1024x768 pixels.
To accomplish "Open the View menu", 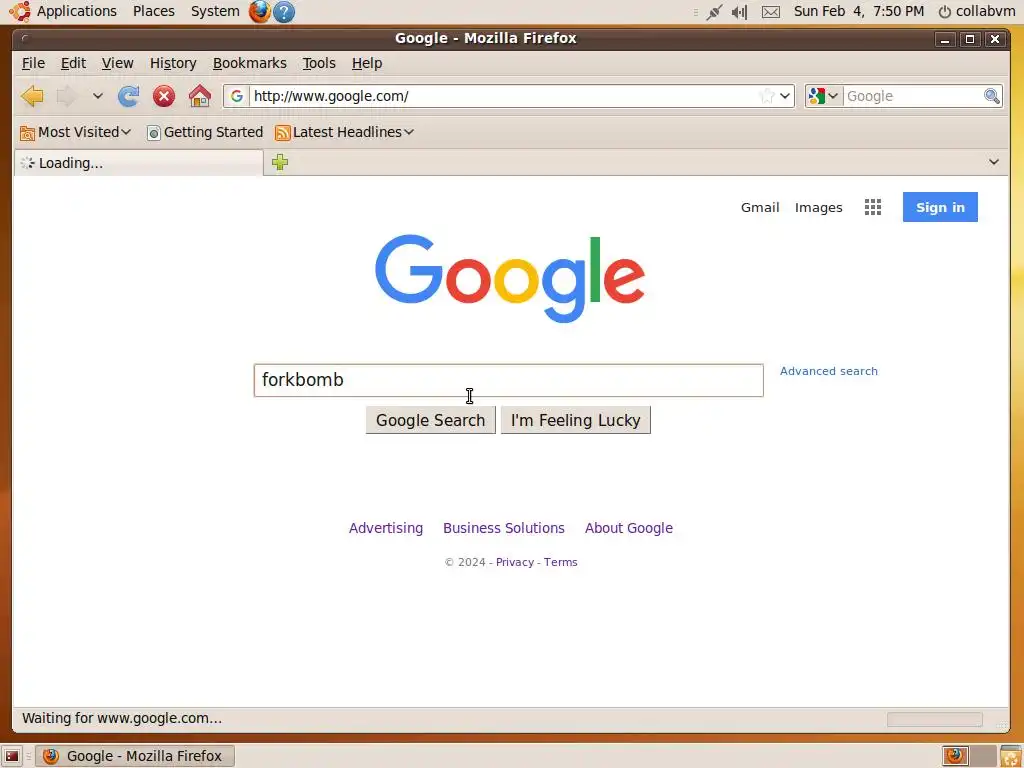I will pyautogui.click(x=118, y=63).
